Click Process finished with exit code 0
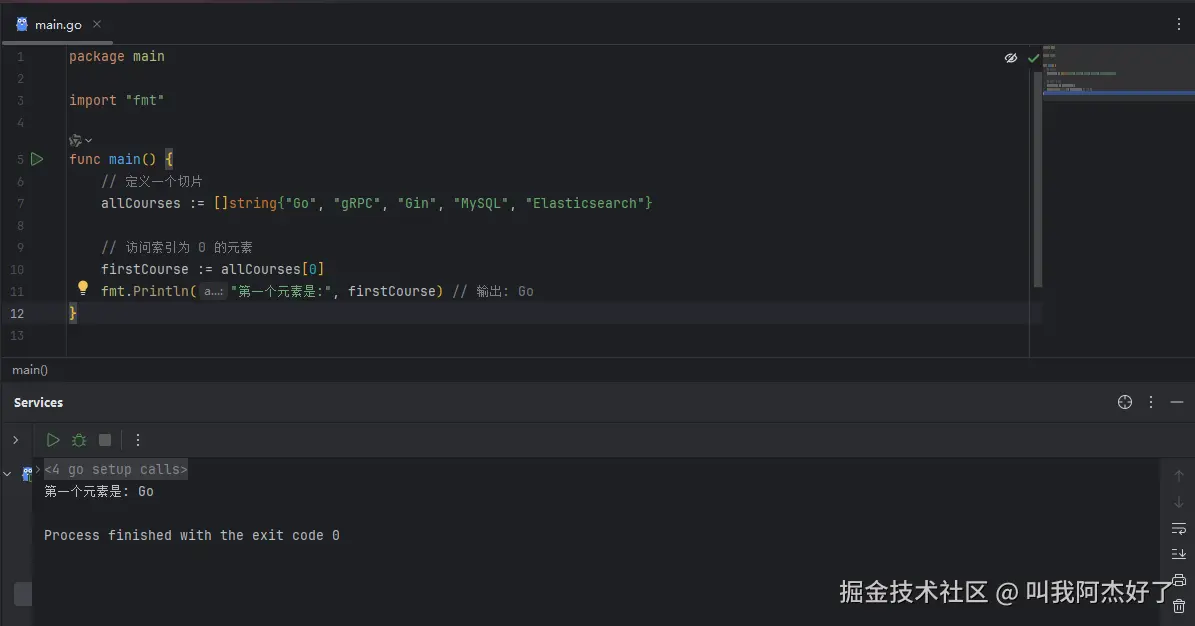This screenshot has height=626, width=1195. tap(191, 535)
